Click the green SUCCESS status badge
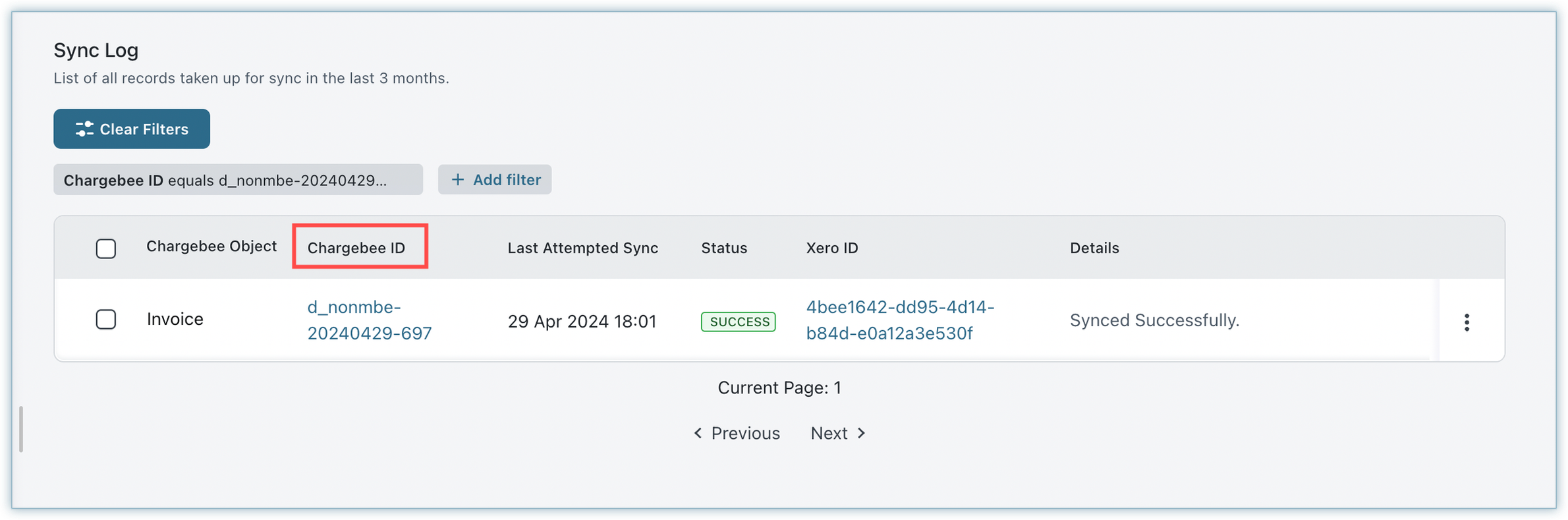1568x520 pixels. (739, 322)
